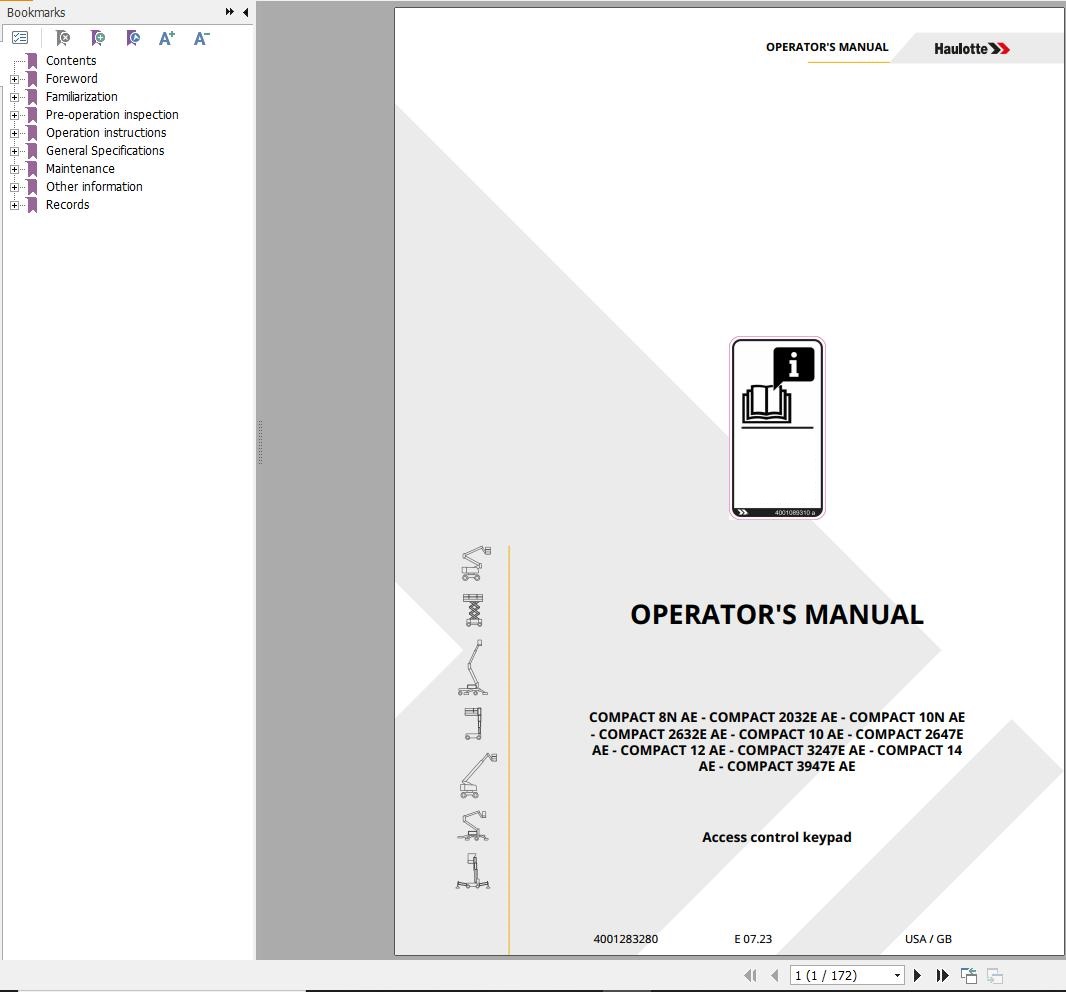Open the bookmark options menu icon
This screenshot has width=1066, height=992.
pyautogui.click(x=20, y=38)
